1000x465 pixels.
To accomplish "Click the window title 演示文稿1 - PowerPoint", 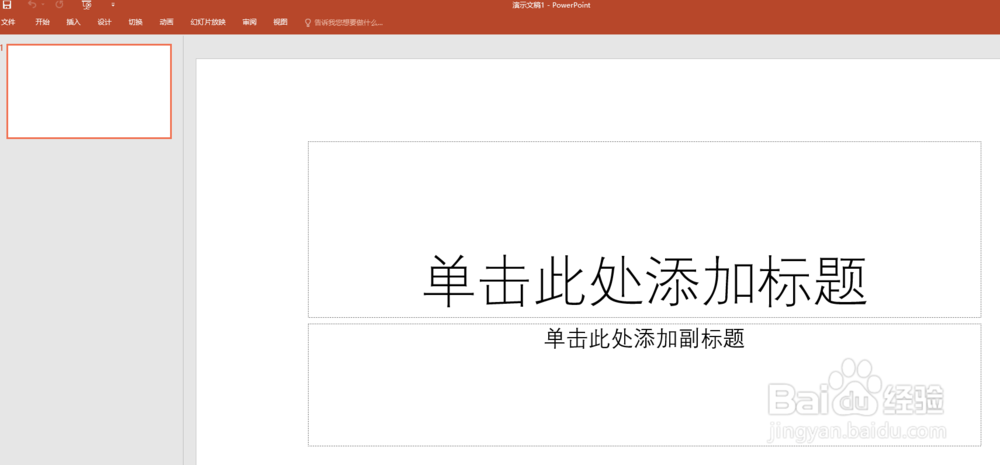I will pyautogui.click(x=551, y=5).
